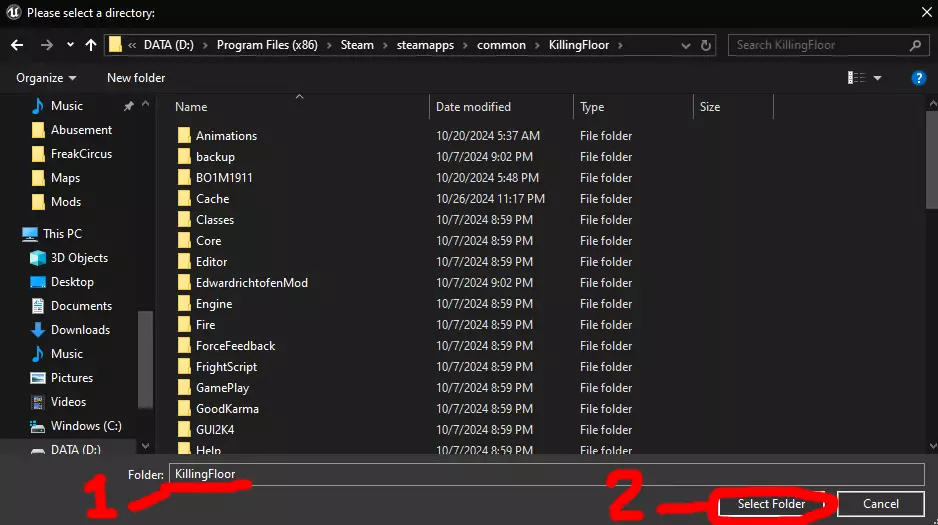Viewport: 938px width, 525px height.
Task: Click the steamapps breadcrumb segment
Action: click(425, 45)
